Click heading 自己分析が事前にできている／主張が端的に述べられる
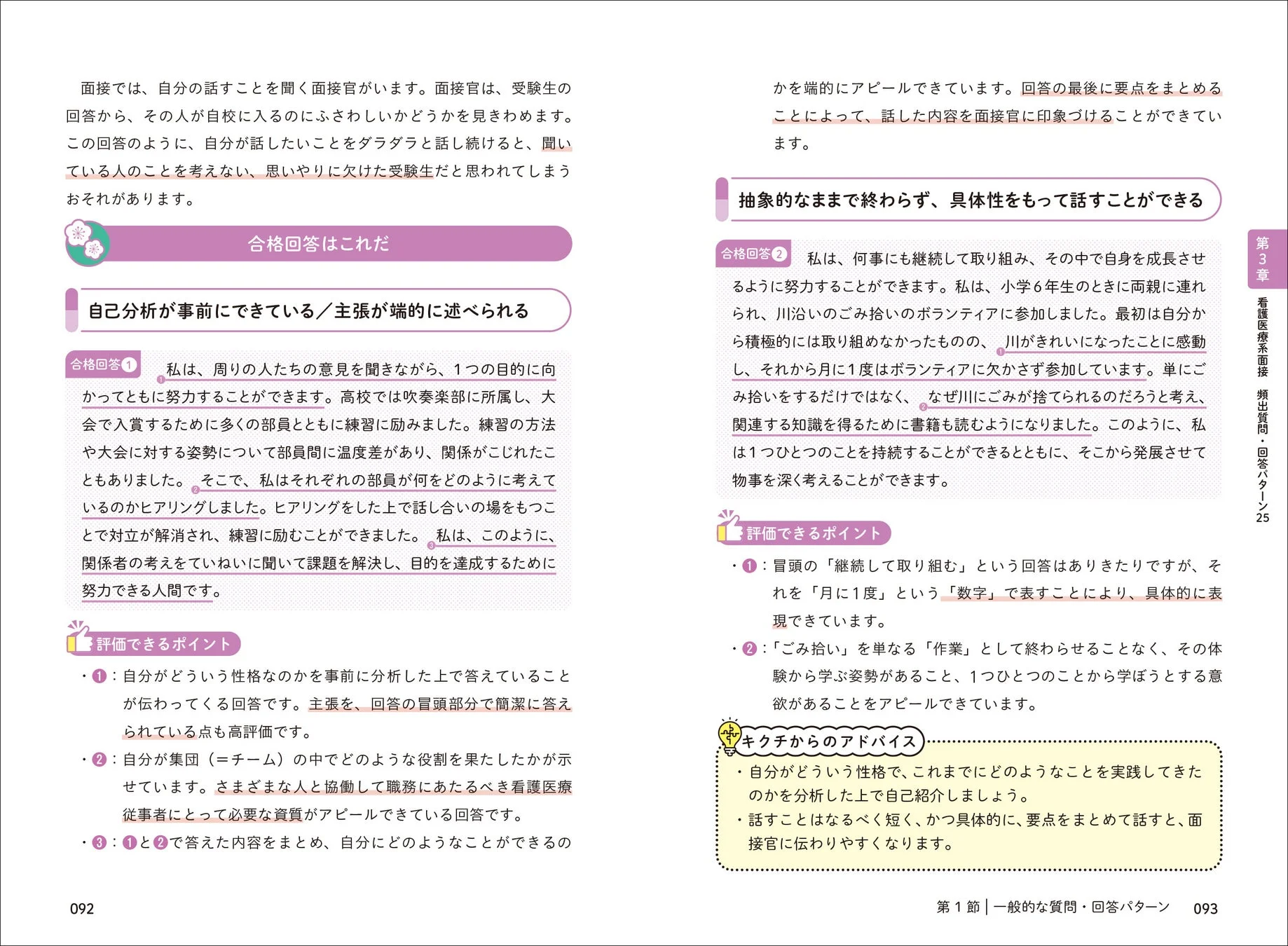The image size is (1288, 946). (309, 310)
